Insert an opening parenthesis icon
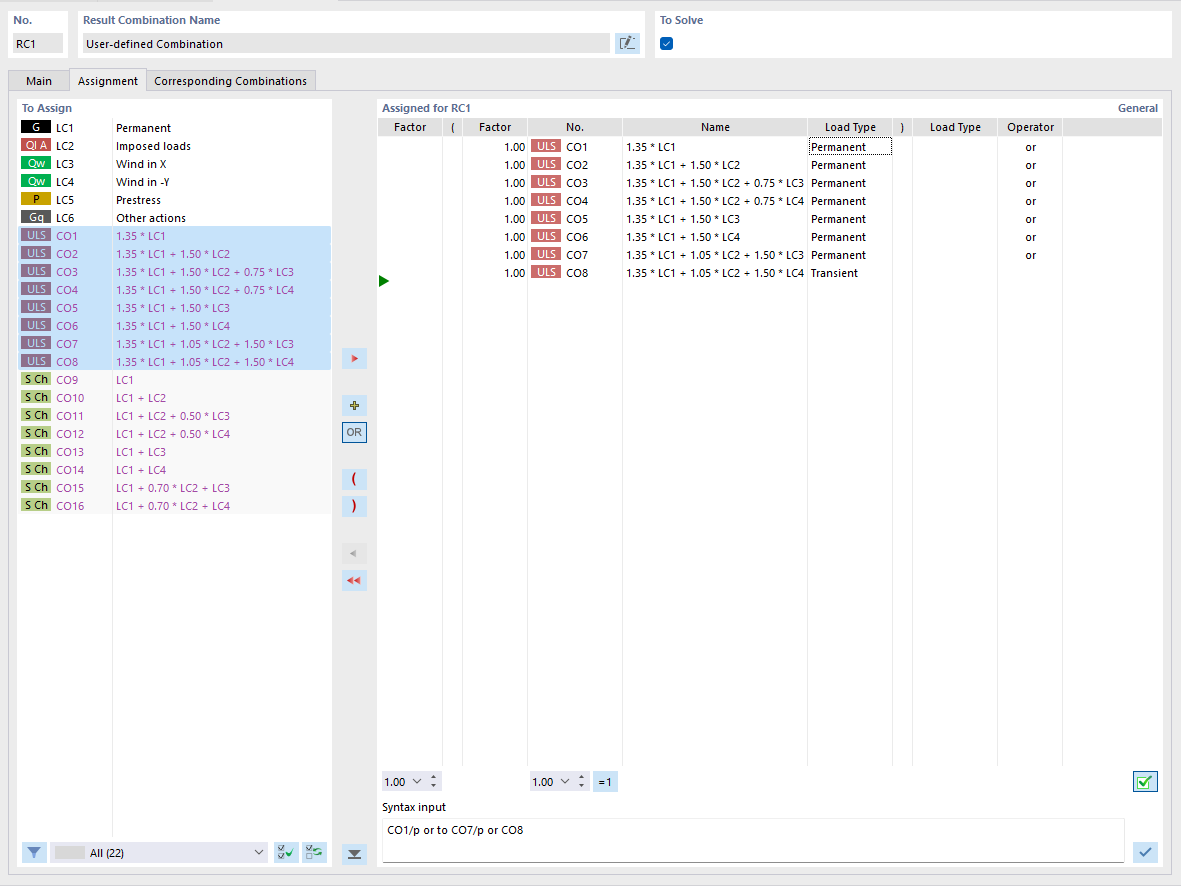1181x886 pixels. coord(354,479)
